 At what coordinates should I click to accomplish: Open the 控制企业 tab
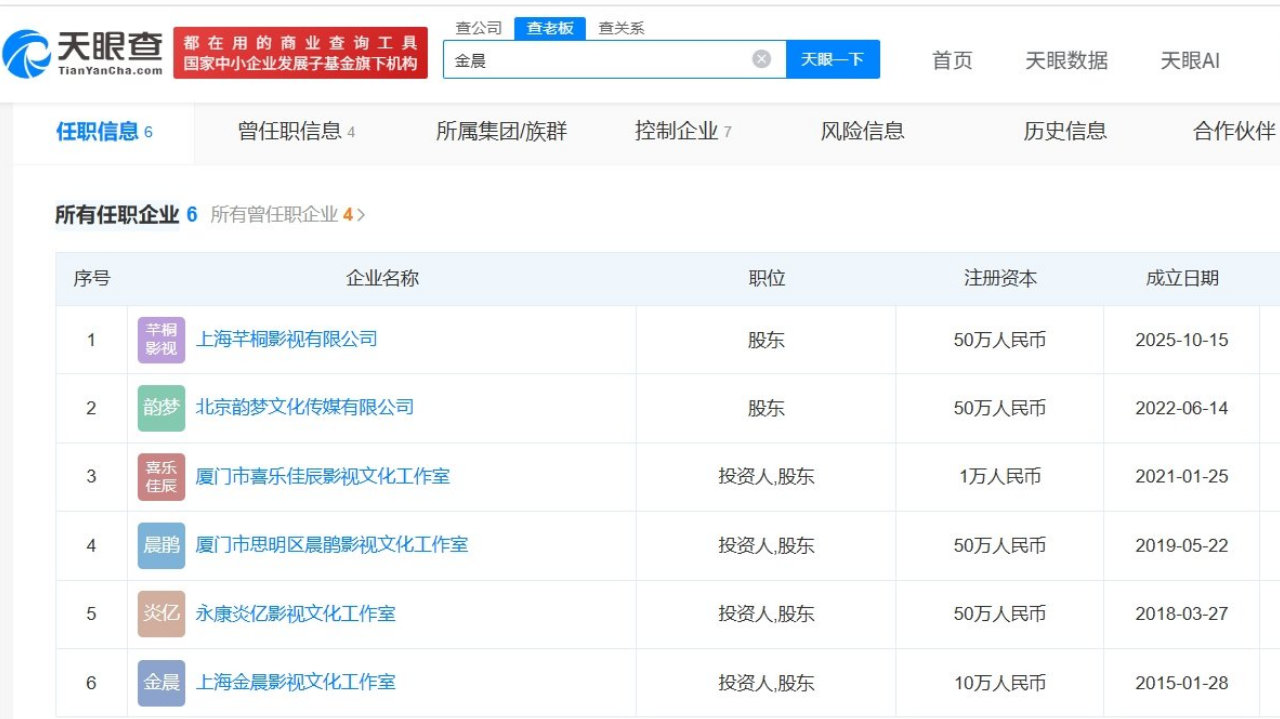pos(683,131)
